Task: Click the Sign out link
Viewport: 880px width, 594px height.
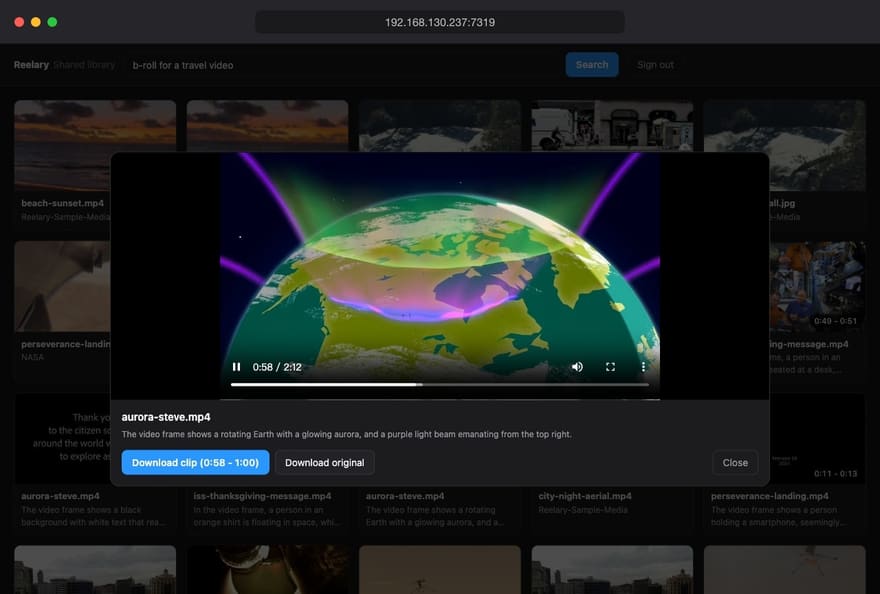Action: click(655, 65)
